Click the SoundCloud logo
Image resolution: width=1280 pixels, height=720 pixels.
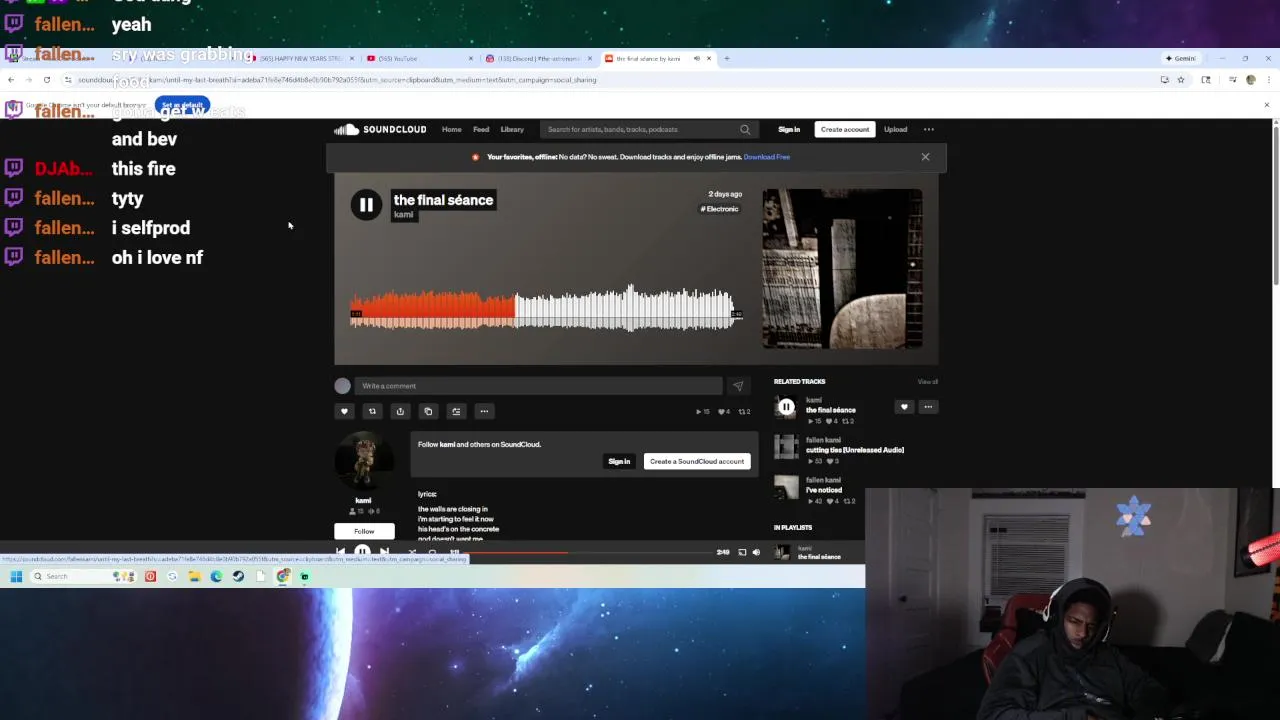(380, 129)
